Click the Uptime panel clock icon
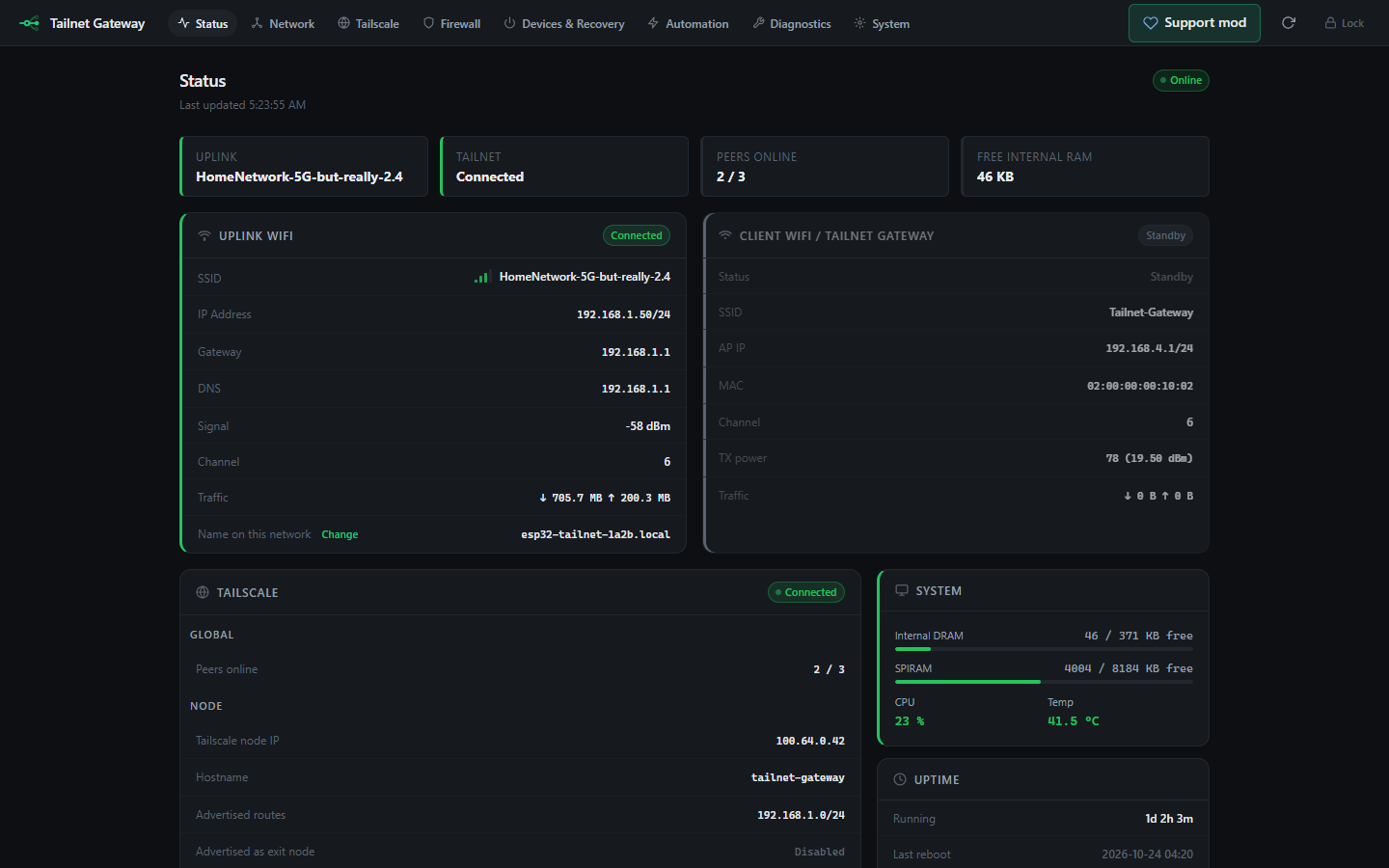Image resolution: width=1389 pixels, height=868 pixels. (900, 779)
